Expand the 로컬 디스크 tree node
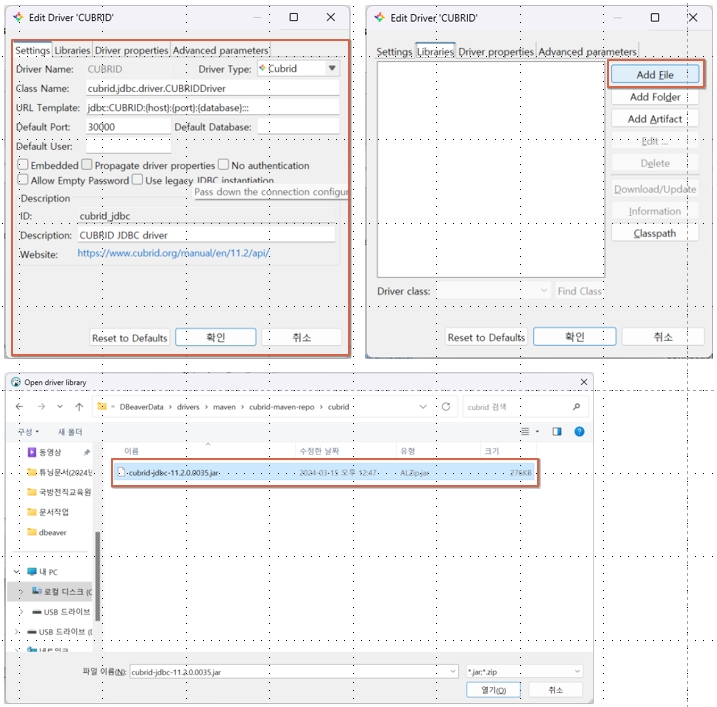The width and height of the screenshot is (717, 707). point(21,591)
